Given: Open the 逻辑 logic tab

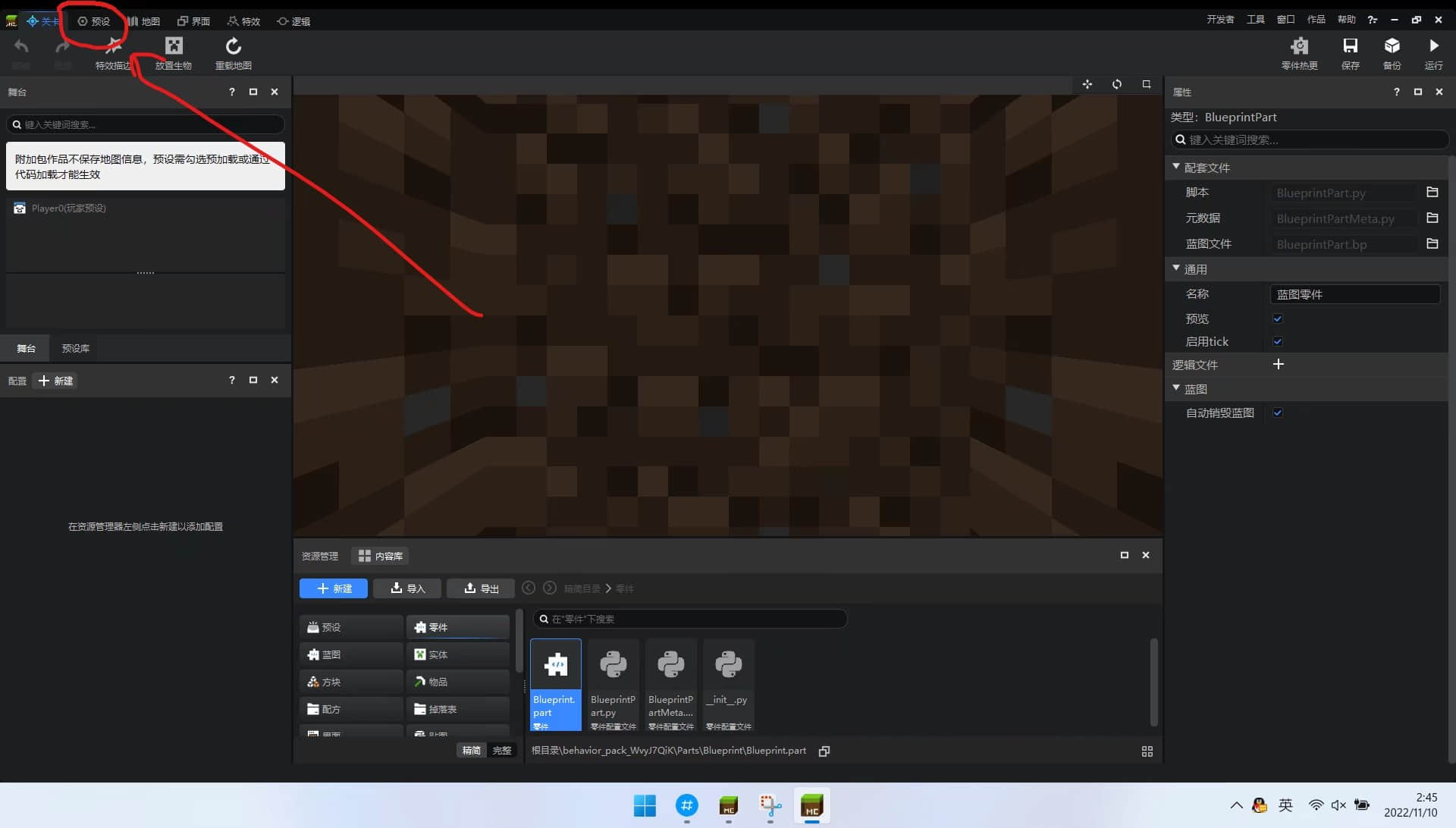Looking at the screenshot, I should tap(294, 21).
